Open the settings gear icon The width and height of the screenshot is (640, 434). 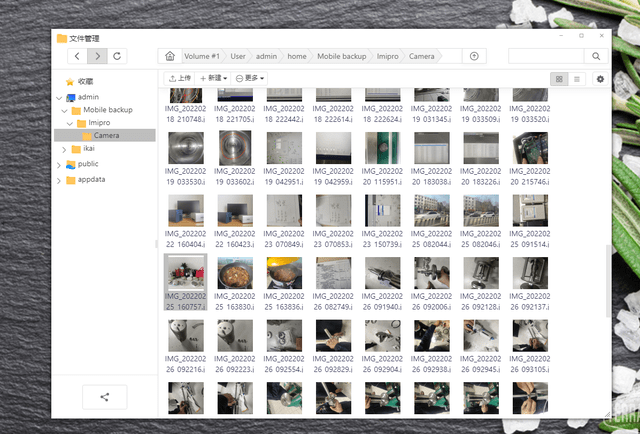[600, 78]
